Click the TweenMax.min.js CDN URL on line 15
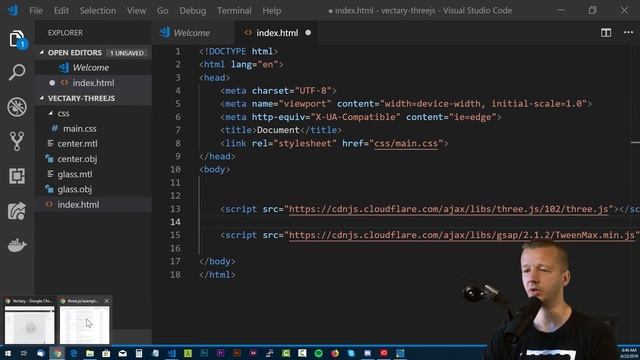The width and height of the screenshot is (640, 360). [x=462, y=236]
